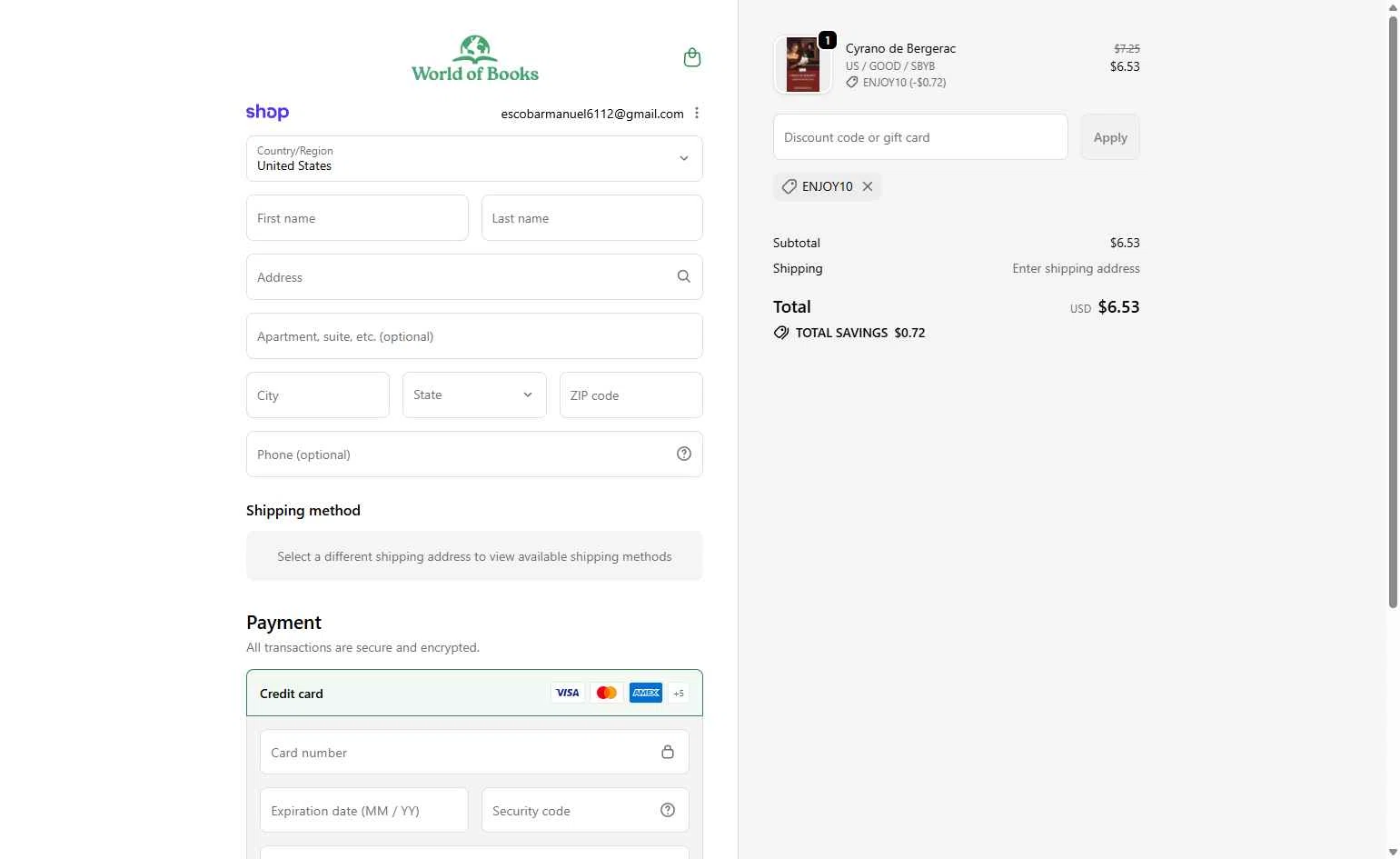Focus the Expiration date field
The height and width of the screenshot is (859, 1400).
364,810
